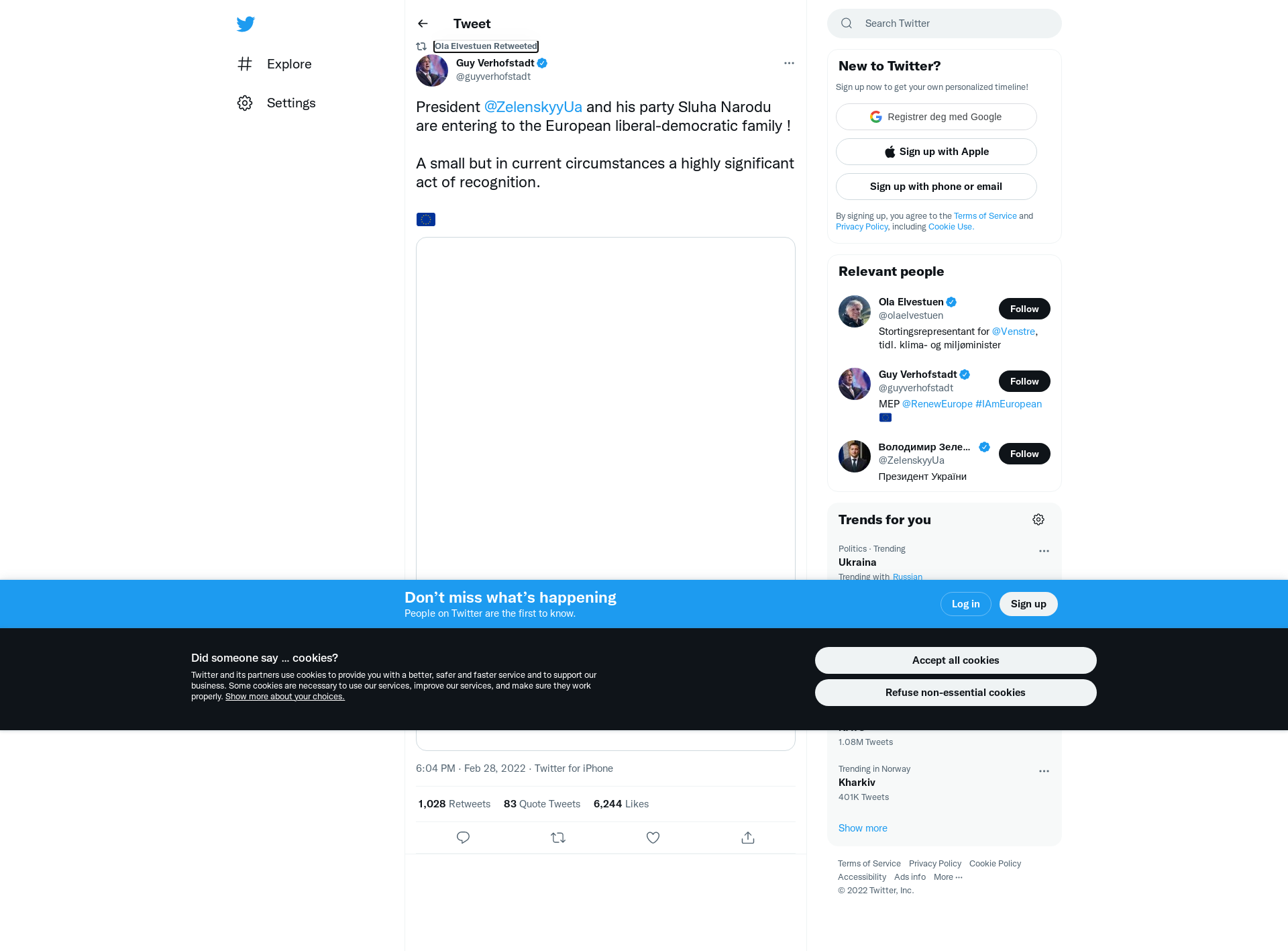Open Settings in the sidebar

coord(276,103)
